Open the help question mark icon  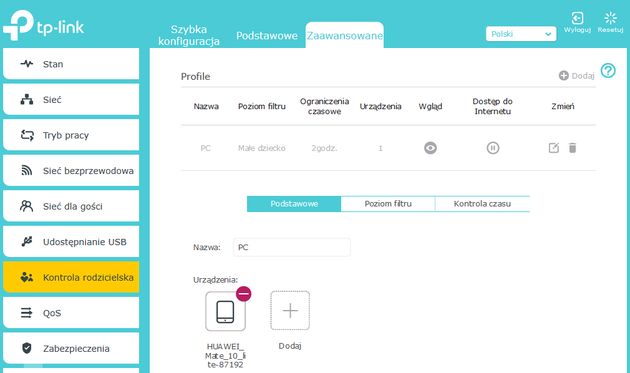[608, 71]
